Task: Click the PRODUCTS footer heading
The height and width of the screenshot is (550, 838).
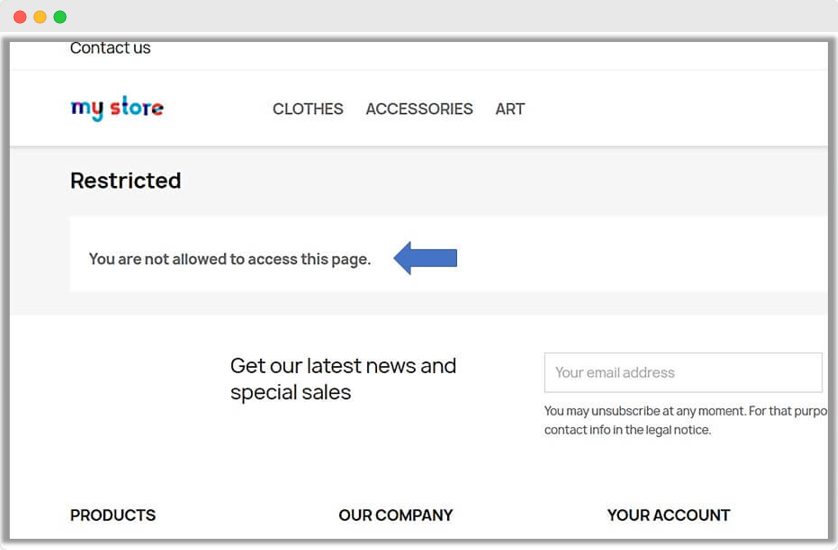Action: pos(113,515)
